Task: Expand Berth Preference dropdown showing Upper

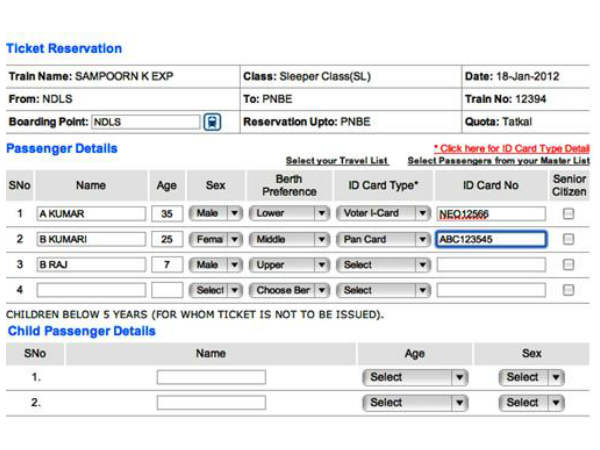Action: point(288,265)
